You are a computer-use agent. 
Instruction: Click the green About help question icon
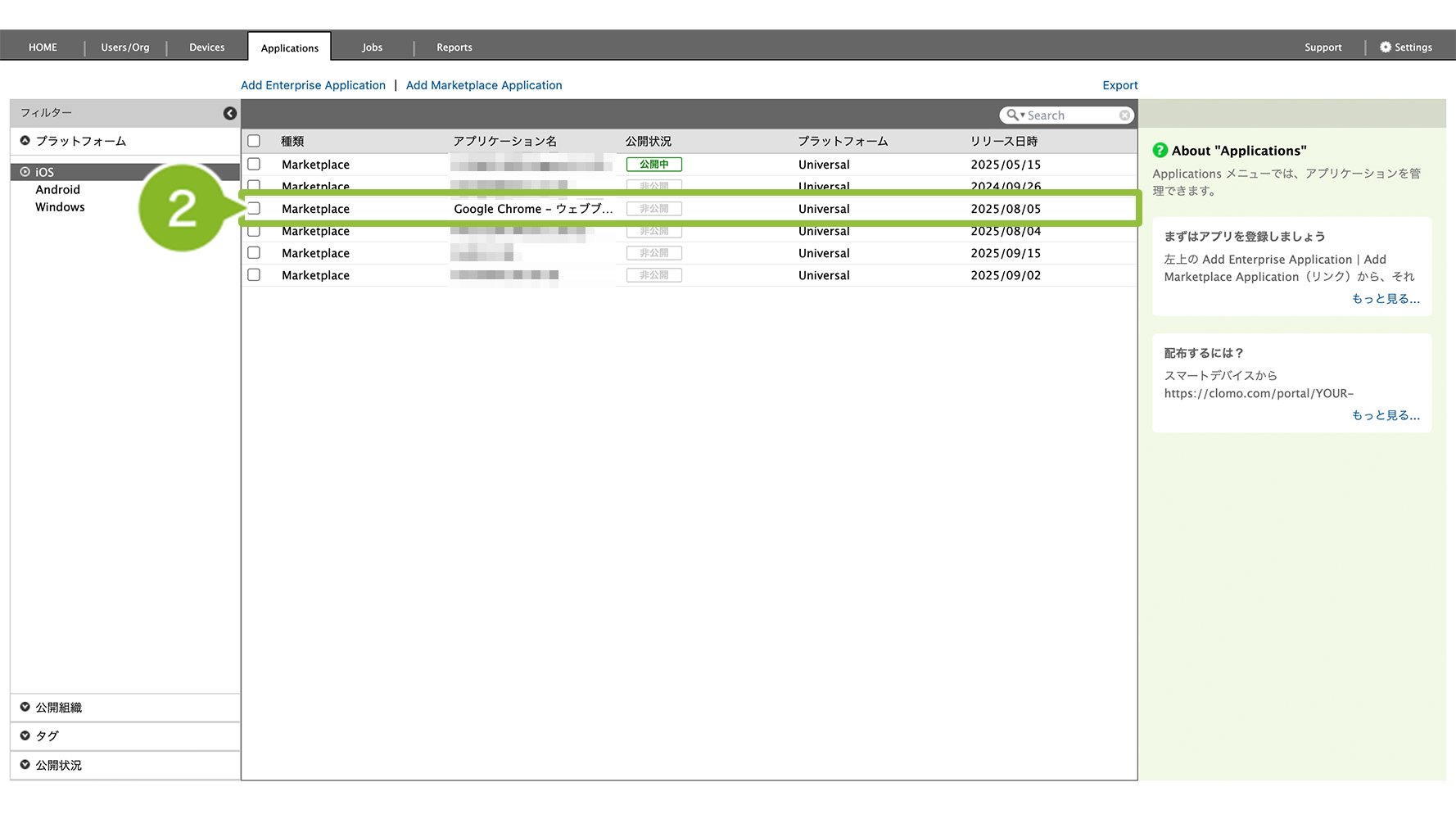[x=1160, y=151]
